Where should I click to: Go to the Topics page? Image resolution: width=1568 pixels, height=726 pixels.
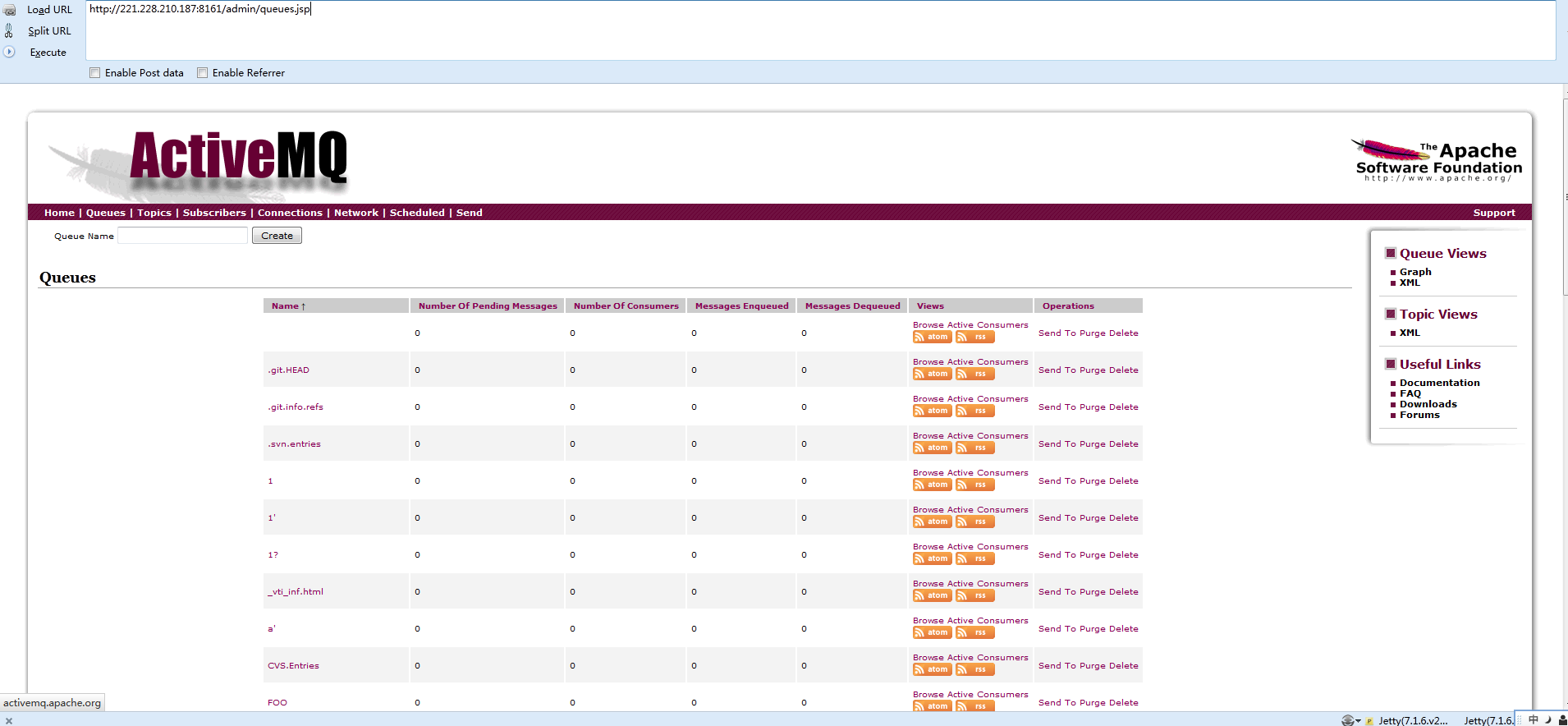[154, 213]
